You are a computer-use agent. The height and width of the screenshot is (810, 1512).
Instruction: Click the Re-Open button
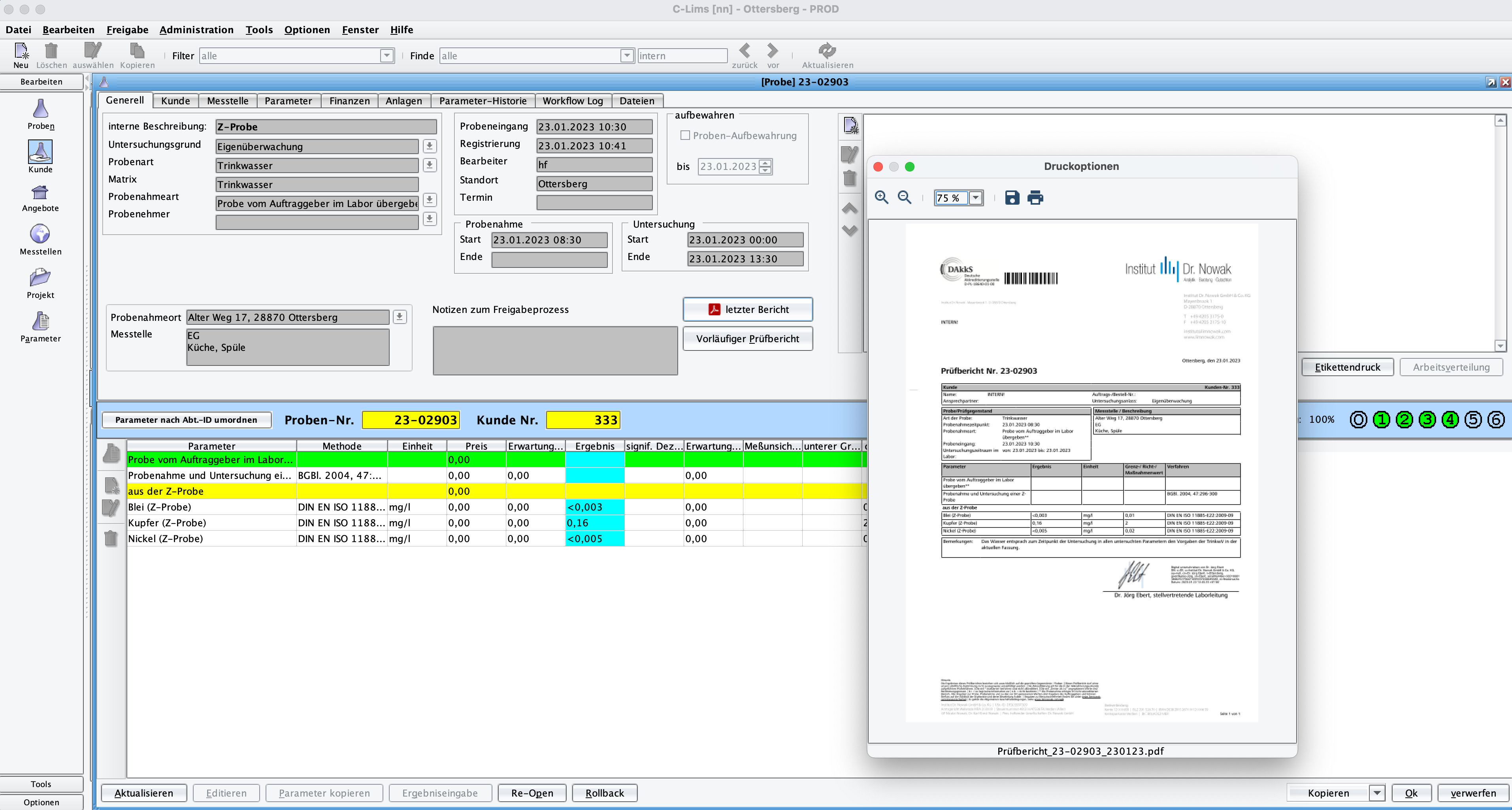point(532,793)
